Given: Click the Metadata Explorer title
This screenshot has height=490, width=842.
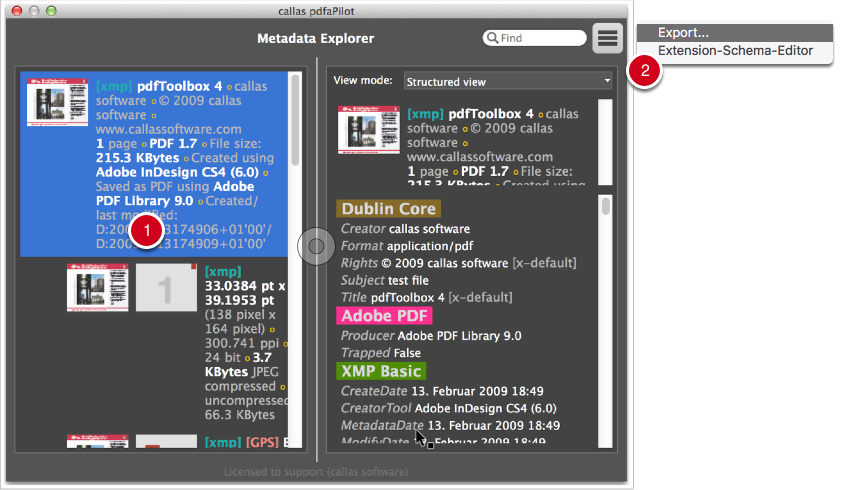Looking at the screenshot, I should (315, 38).
